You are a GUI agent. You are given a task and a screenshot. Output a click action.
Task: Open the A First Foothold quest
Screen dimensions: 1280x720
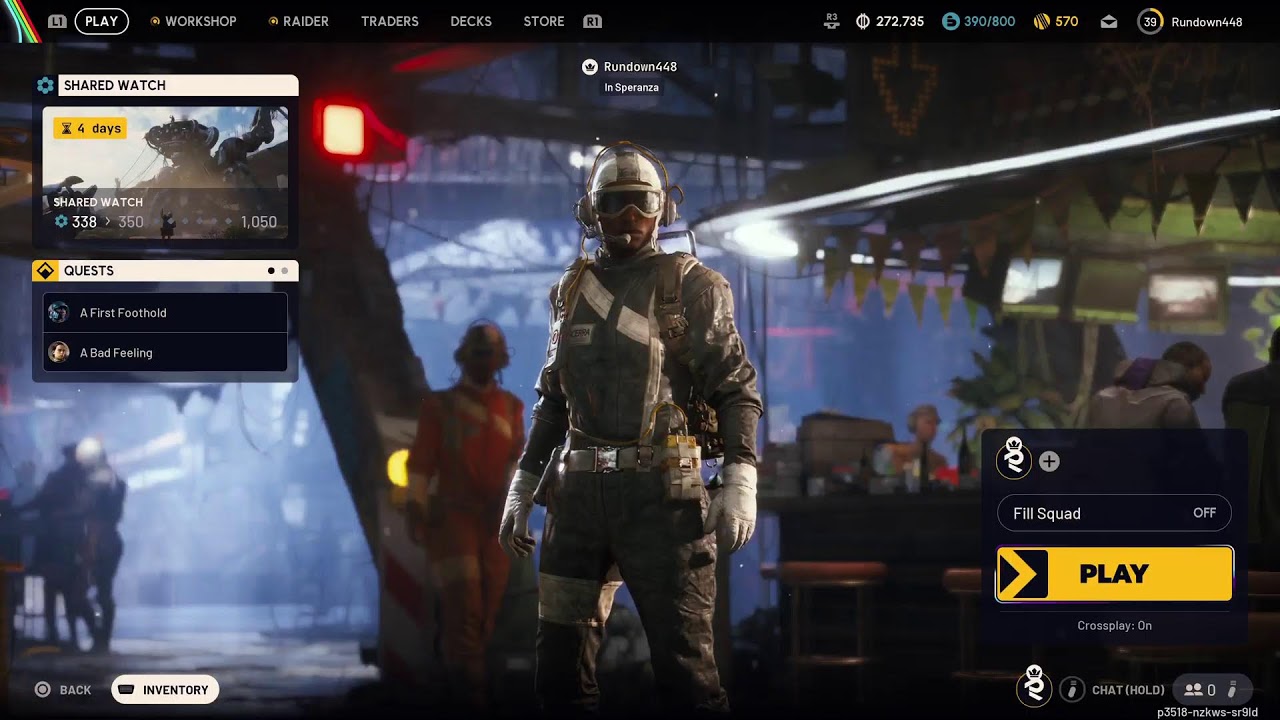(x=165, y=313)
